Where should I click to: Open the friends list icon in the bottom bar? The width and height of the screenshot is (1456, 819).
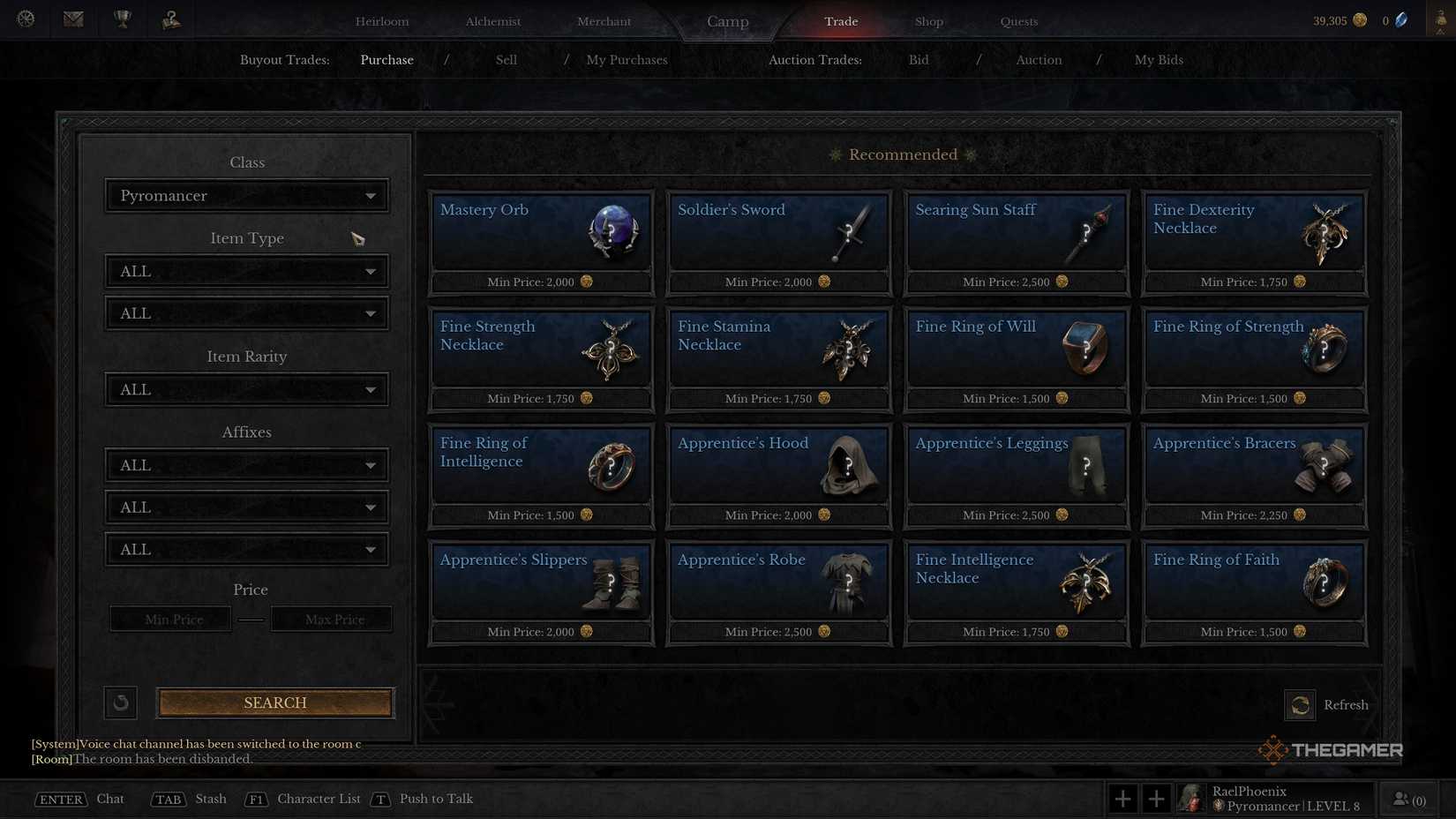[1408, 800]
